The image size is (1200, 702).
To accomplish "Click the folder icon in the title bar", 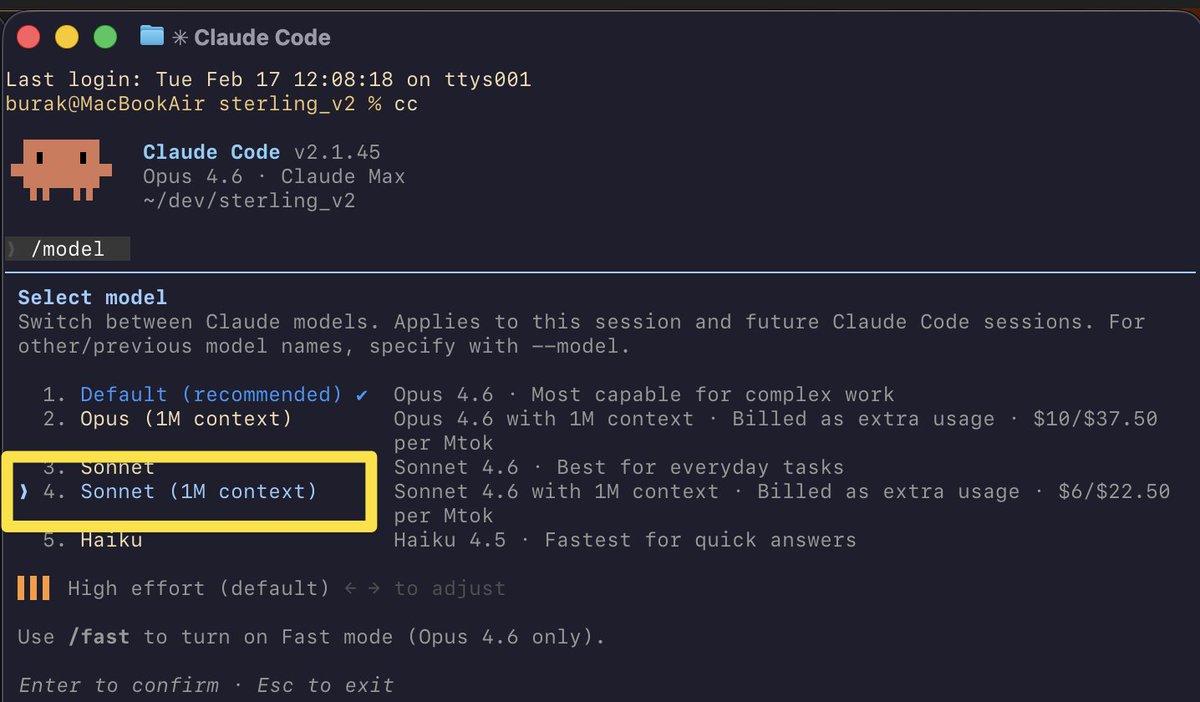I will 152,37.
